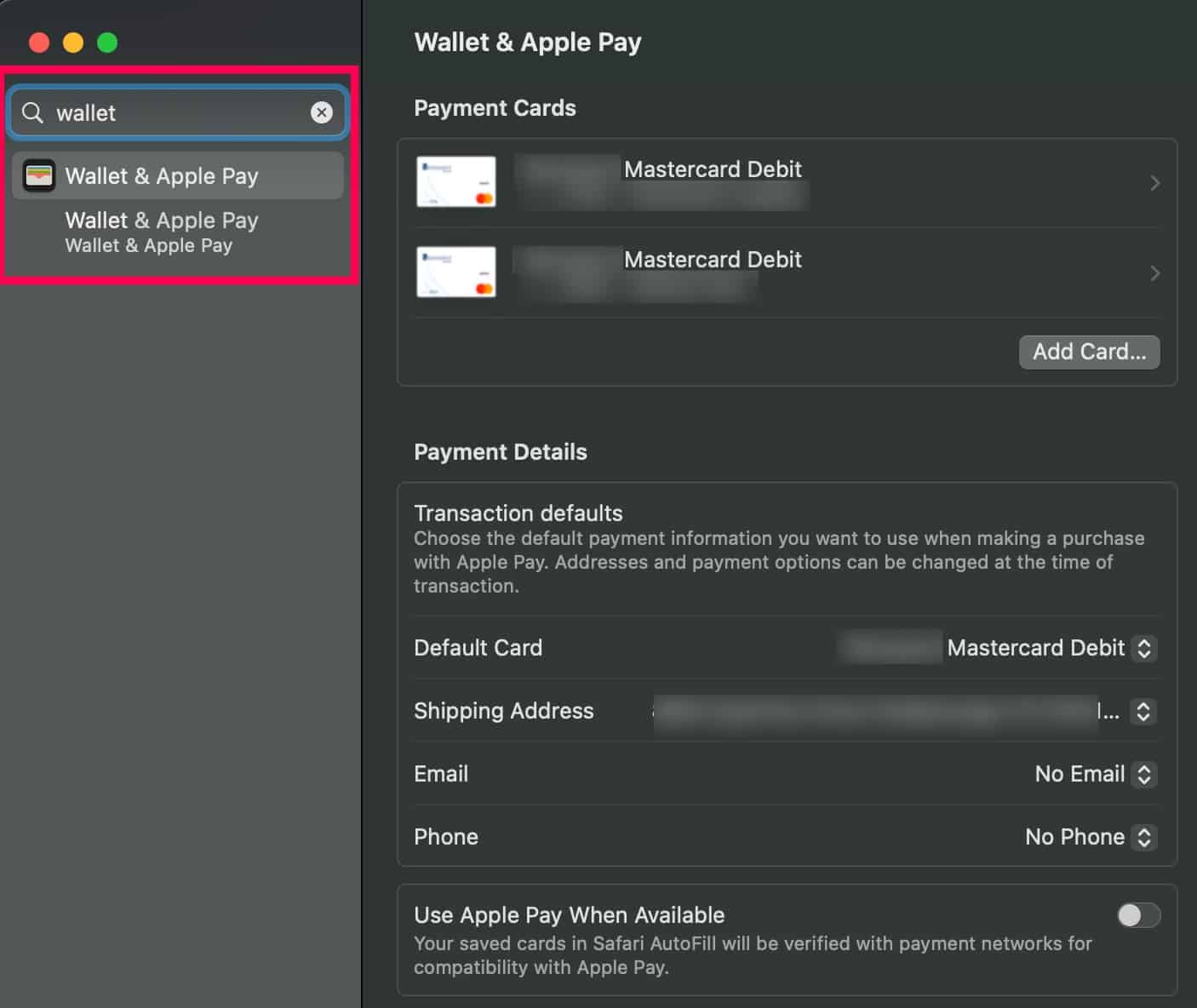
Task: Open the first Mastercard Debit card thumbnail
Action: (456, 181)
